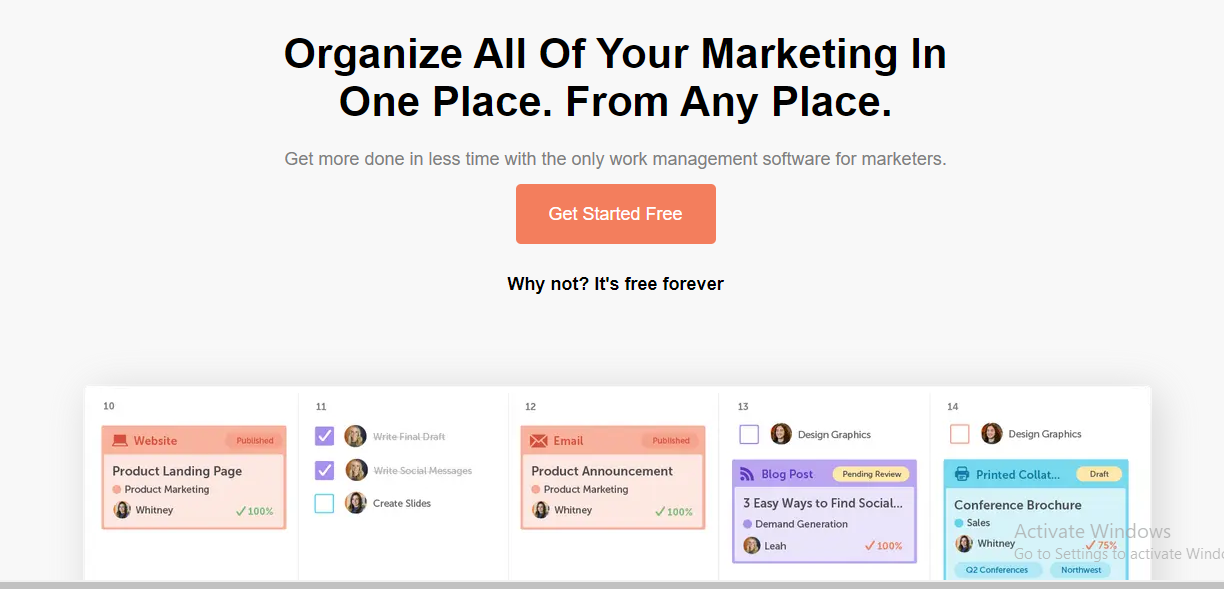The width and height of the screenshot is (1224, 589).
Task: Click the Get Started Free button
Action: click(x=615, y=214)
